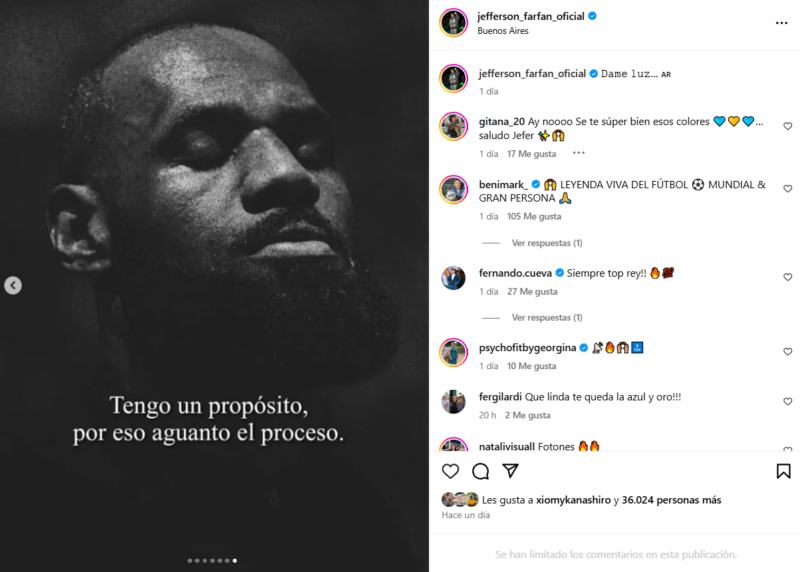Select the first carousel indicator dot

(x=190, y=561)
